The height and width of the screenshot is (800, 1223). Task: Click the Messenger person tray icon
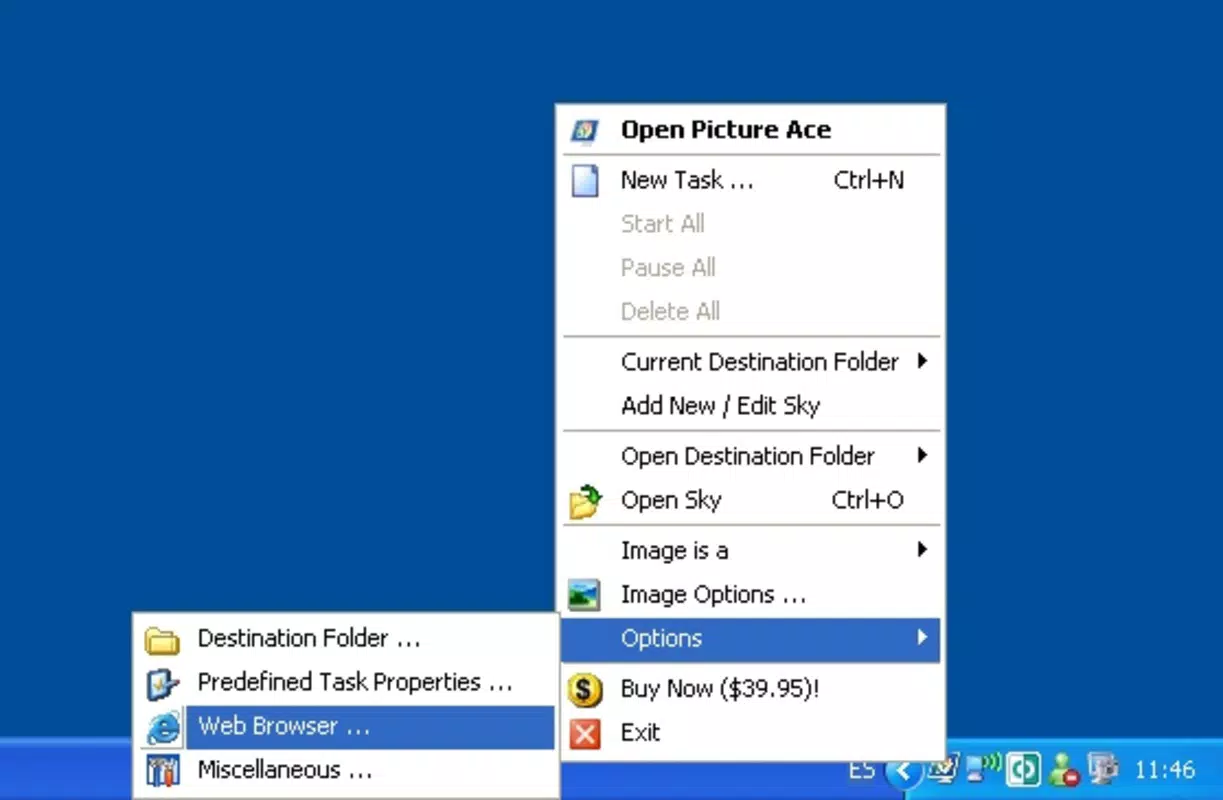[x=1063, y=770]
